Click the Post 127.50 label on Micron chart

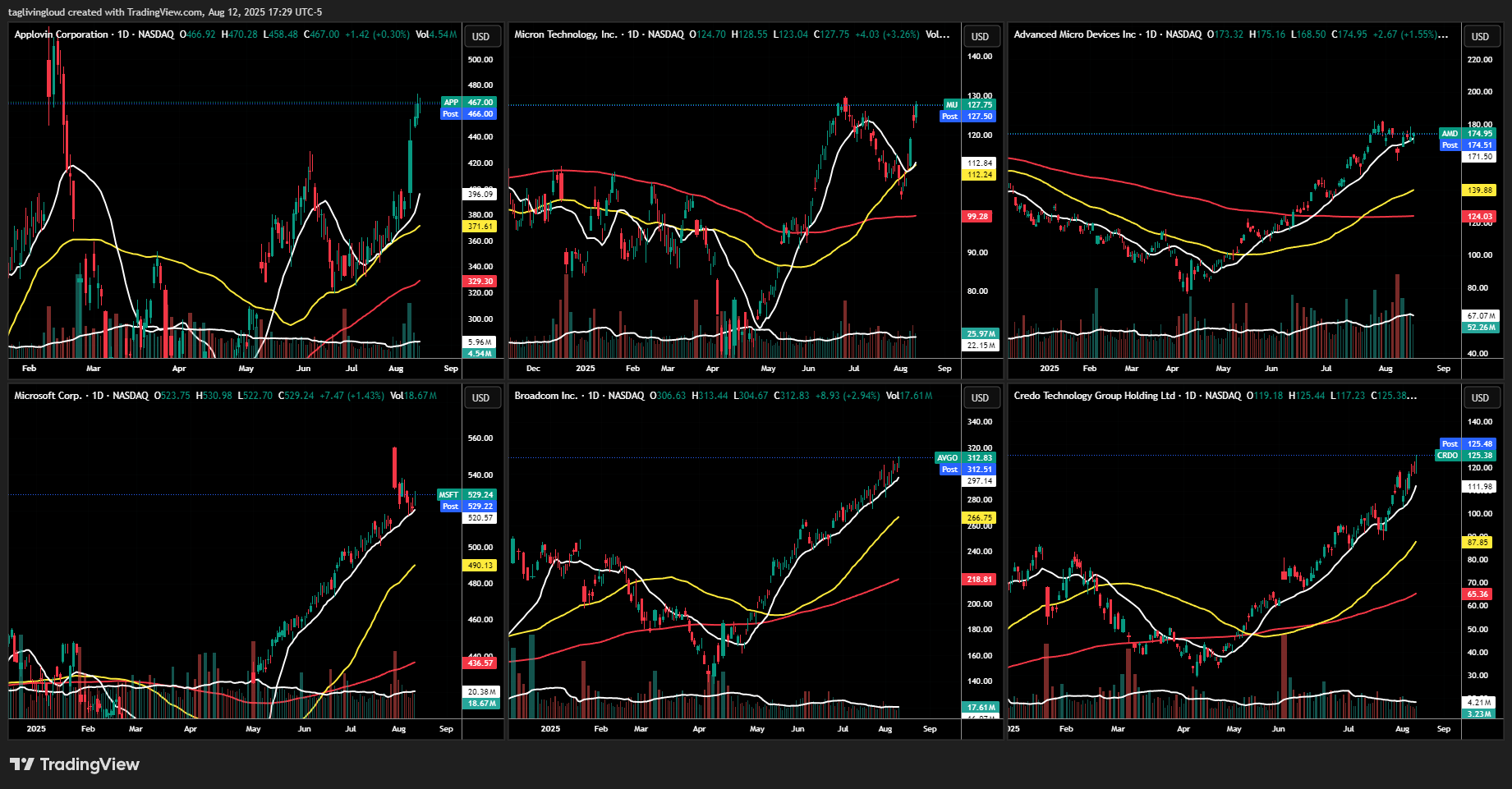tap(968, 117)
